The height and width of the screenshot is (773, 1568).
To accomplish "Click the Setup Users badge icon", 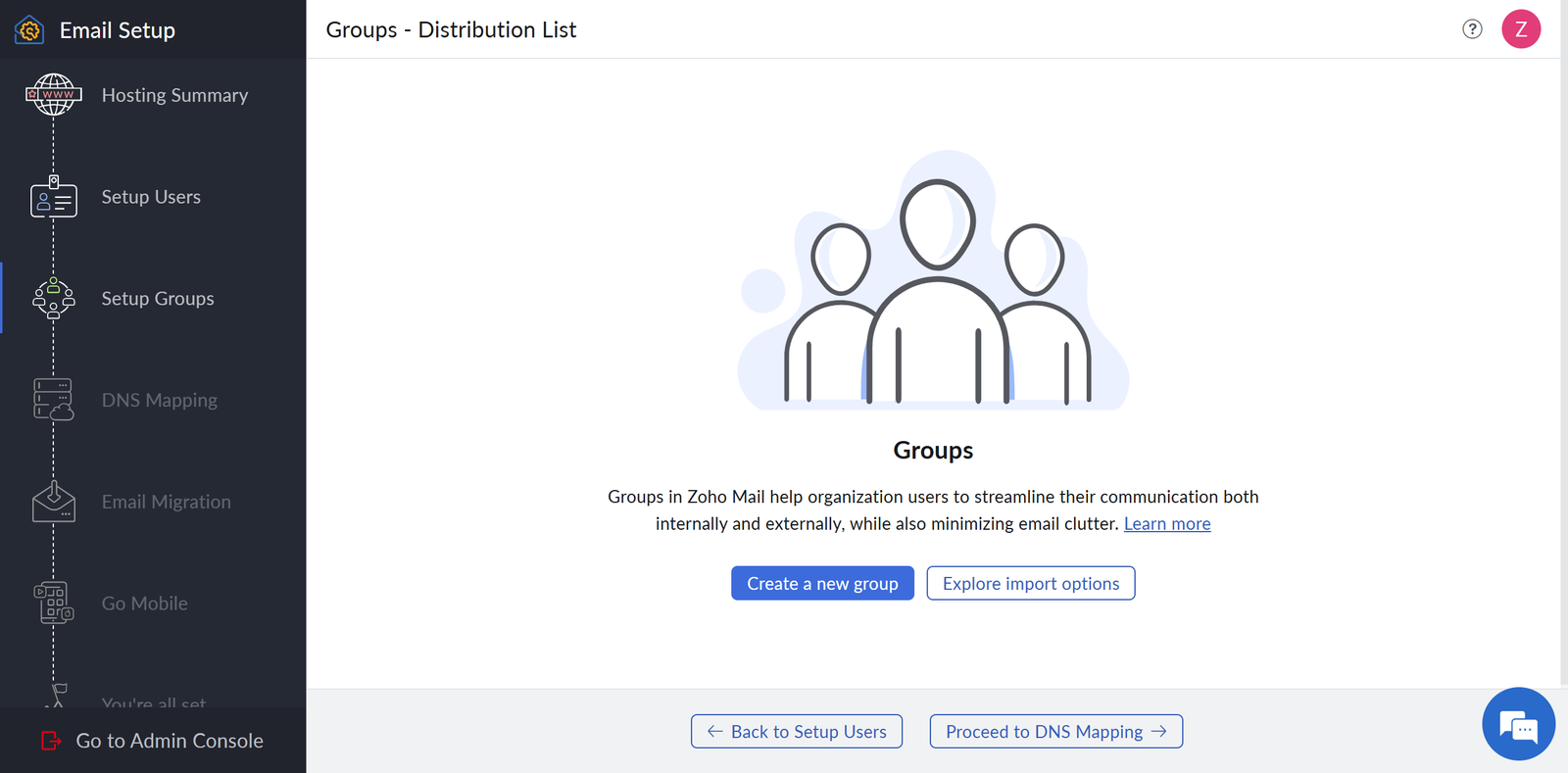I will (54, 197).
